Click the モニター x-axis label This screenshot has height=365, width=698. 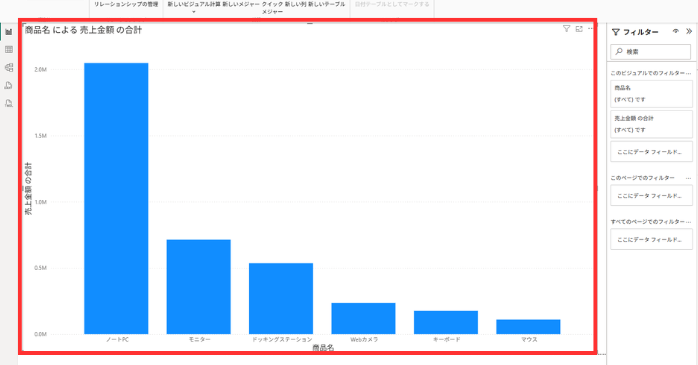pyautogui.click(x=199, y=340)
